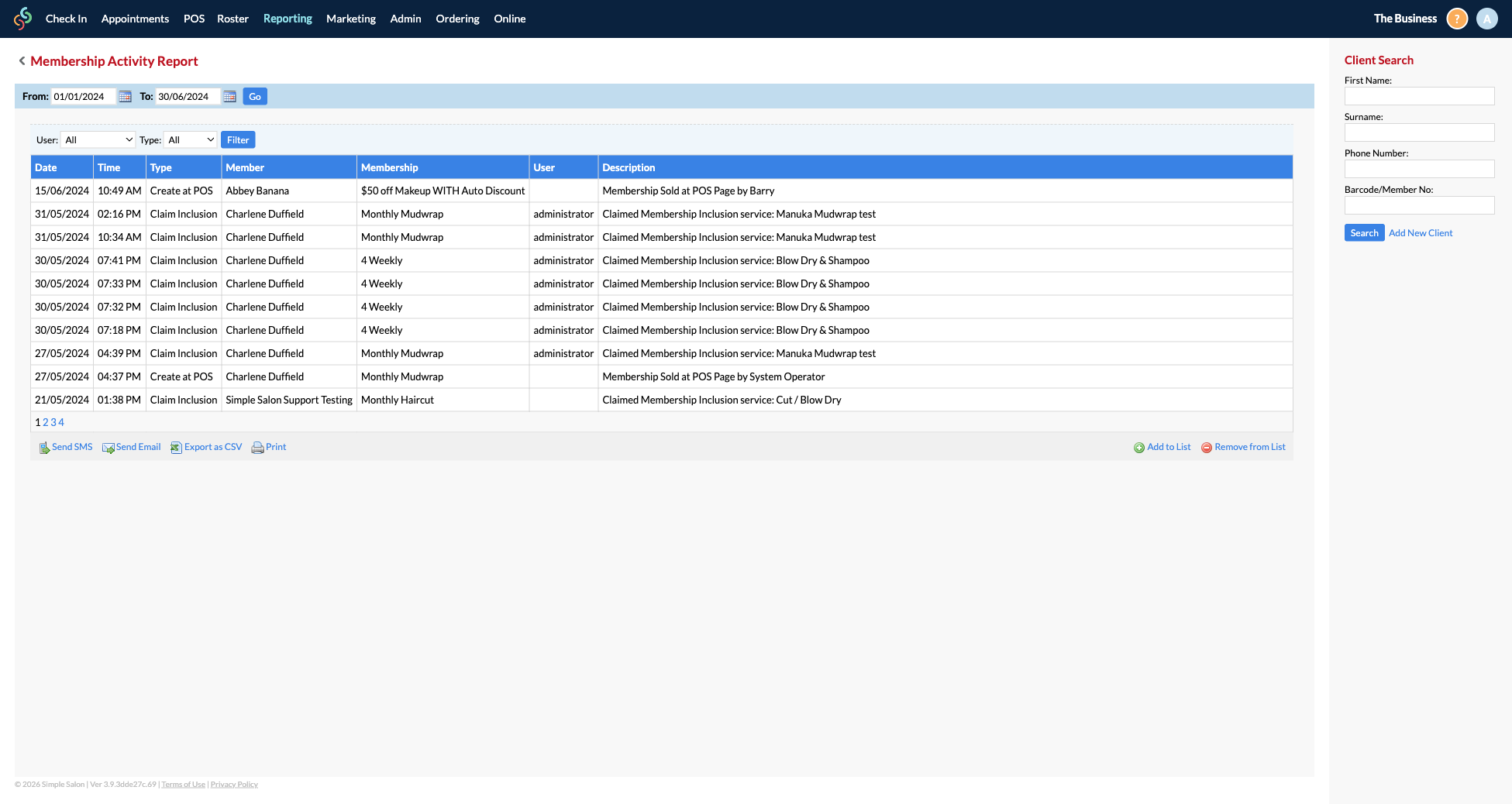Screen dimensions: 1512x804
Task: Click the First Name input field
Action: (x=1419, y=96)
